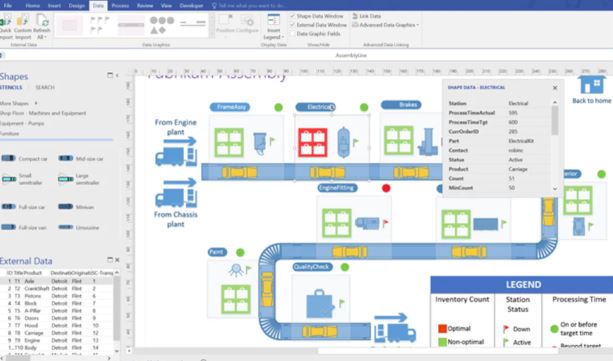Viewport: 613px width, 361px height.
Task: Switch to the Process ribbon tab
Action: click(120, 5)
